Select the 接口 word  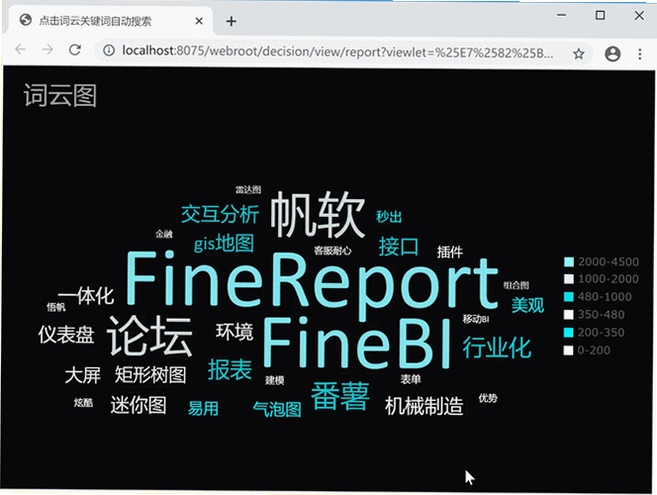click(398, 246)
